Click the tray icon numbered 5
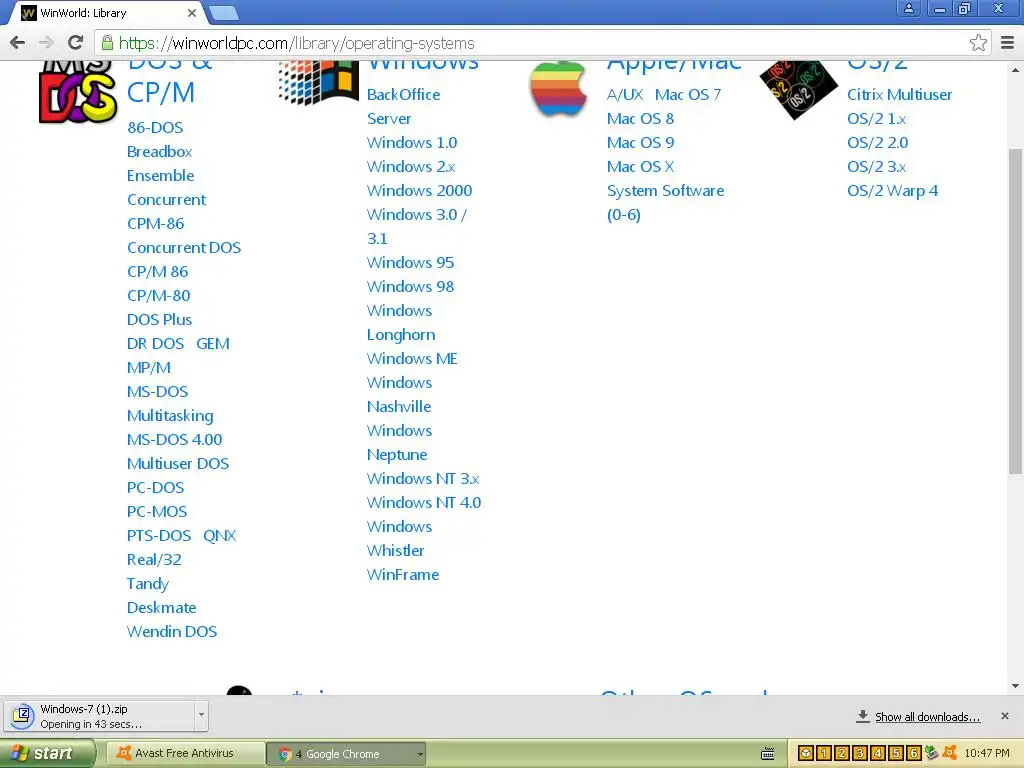1024x768 pixels. click(x=896, y=754)
